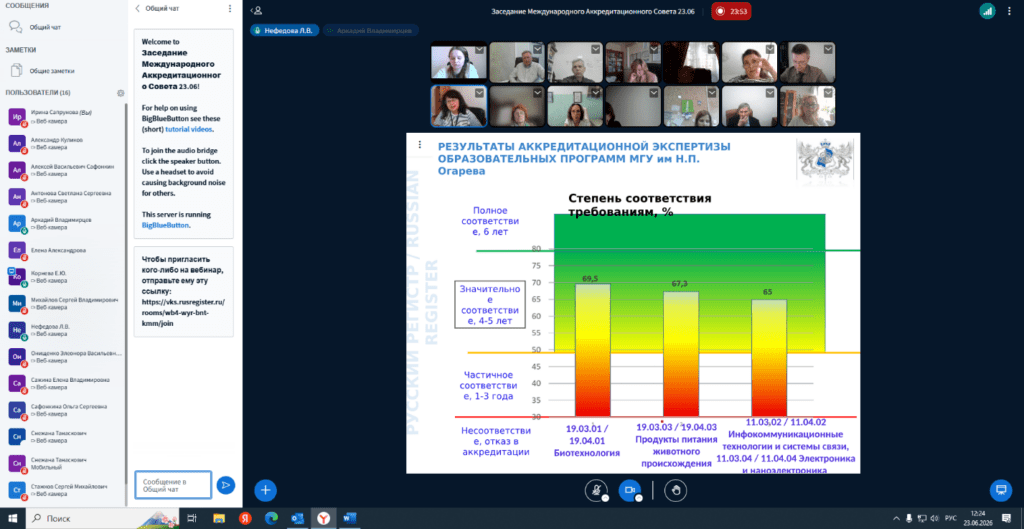Select user Алексей Васильевич Софонкин

[64, 170]
